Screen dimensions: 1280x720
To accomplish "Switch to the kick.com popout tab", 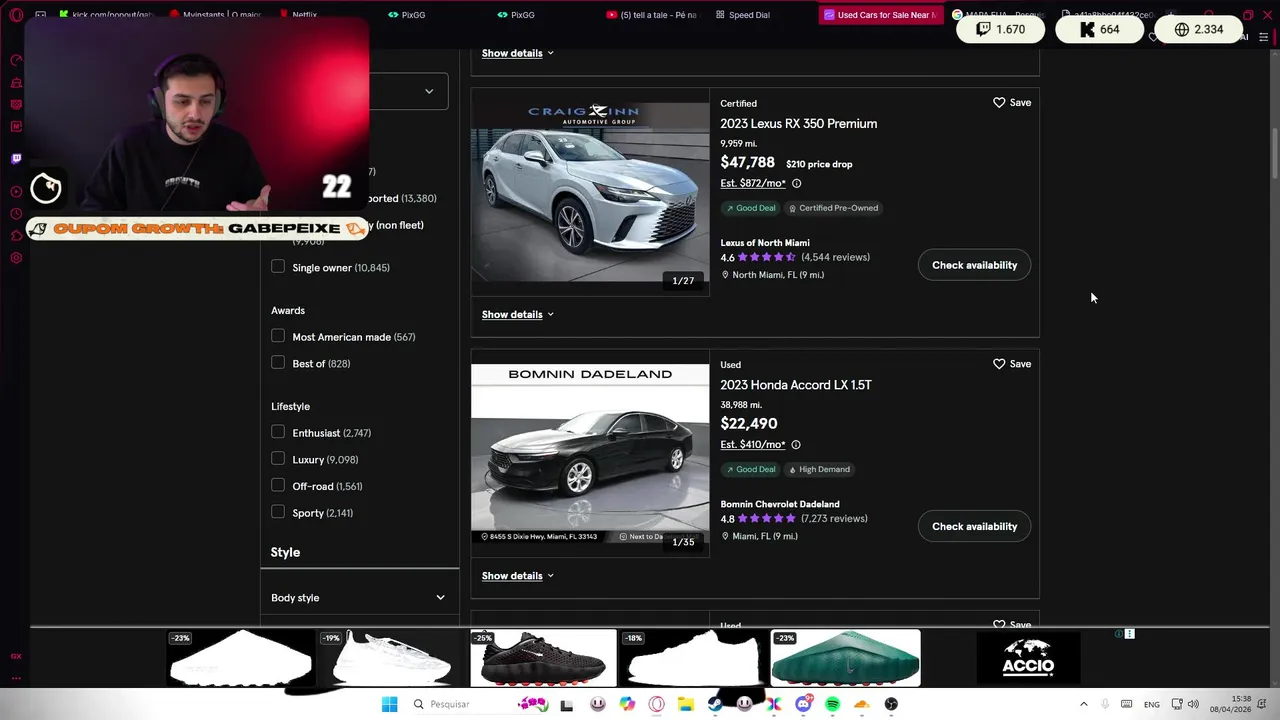I will [106, 15].
